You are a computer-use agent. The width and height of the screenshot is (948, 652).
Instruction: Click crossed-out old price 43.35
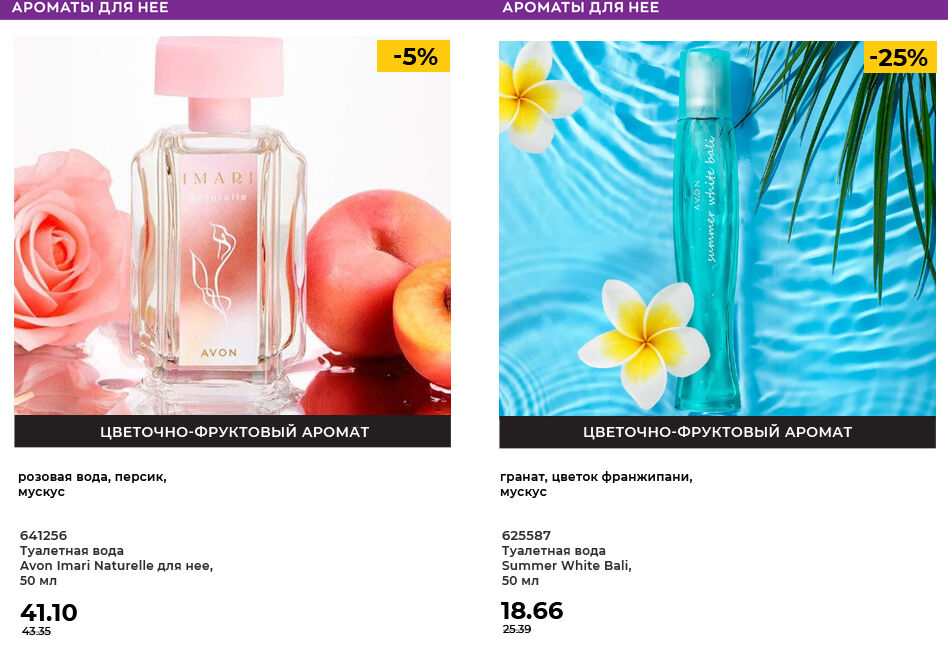coord(36,631)
